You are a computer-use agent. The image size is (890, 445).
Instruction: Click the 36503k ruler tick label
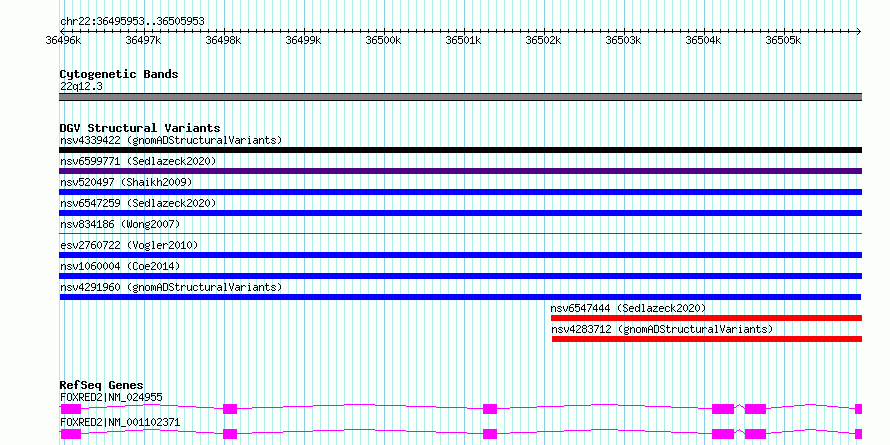[x=624, y=40]
